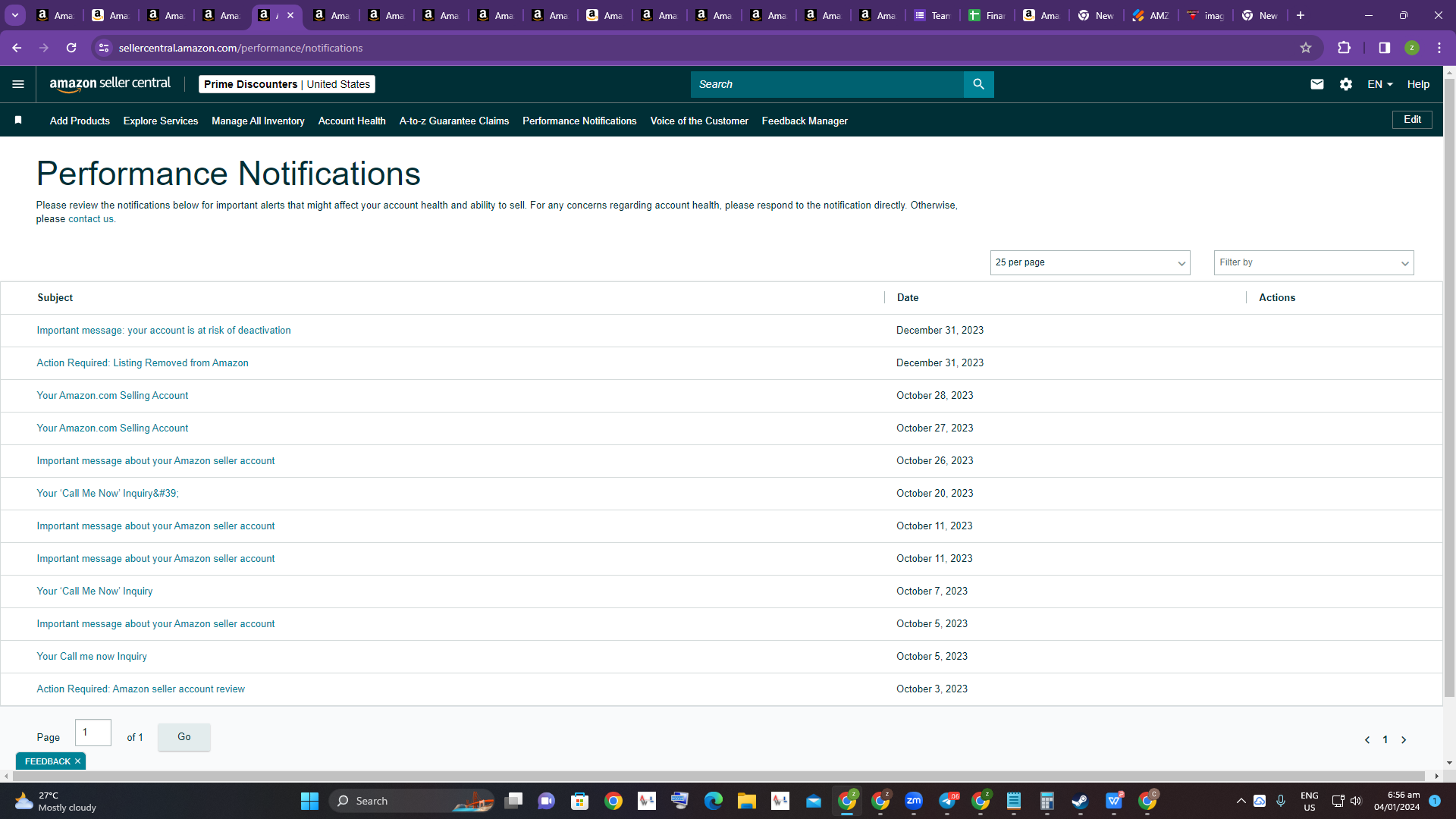The width and height of the screenshot is (1456, 819).
Task: Open A-to-z Guarantee Claims
Action: [x=454, y=121]
